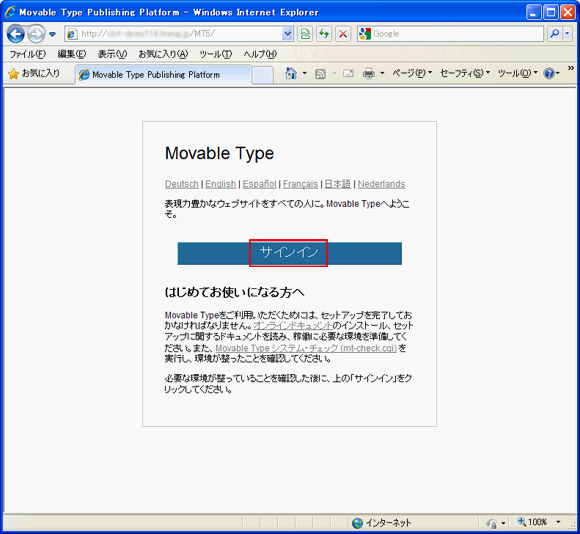This screenshot has width=580, height=534.
Task: Open the お気に入り(A) menu
Action: click(163, 54)
